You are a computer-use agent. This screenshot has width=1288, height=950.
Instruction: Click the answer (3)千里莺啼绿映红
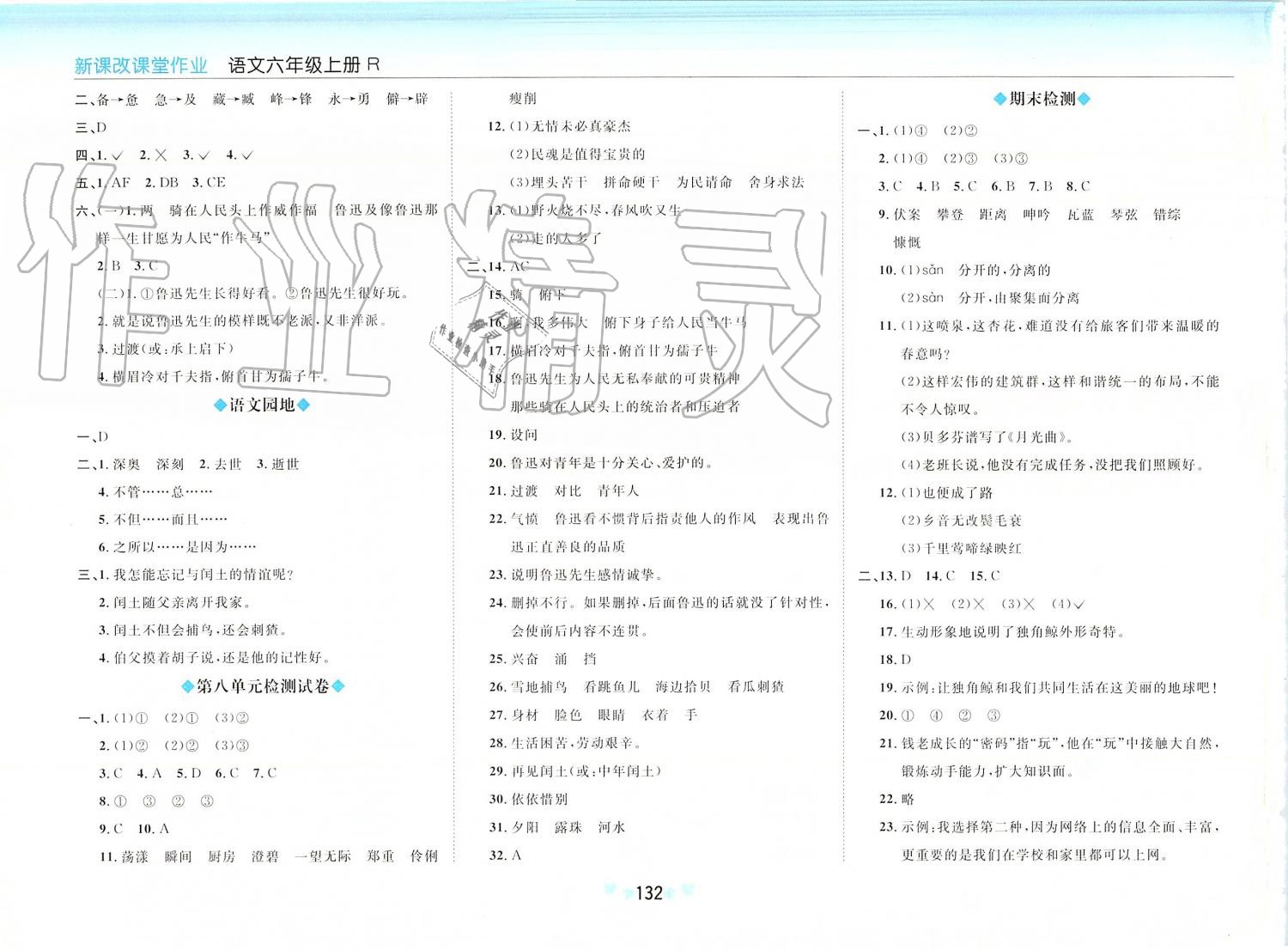pos(961,548)
